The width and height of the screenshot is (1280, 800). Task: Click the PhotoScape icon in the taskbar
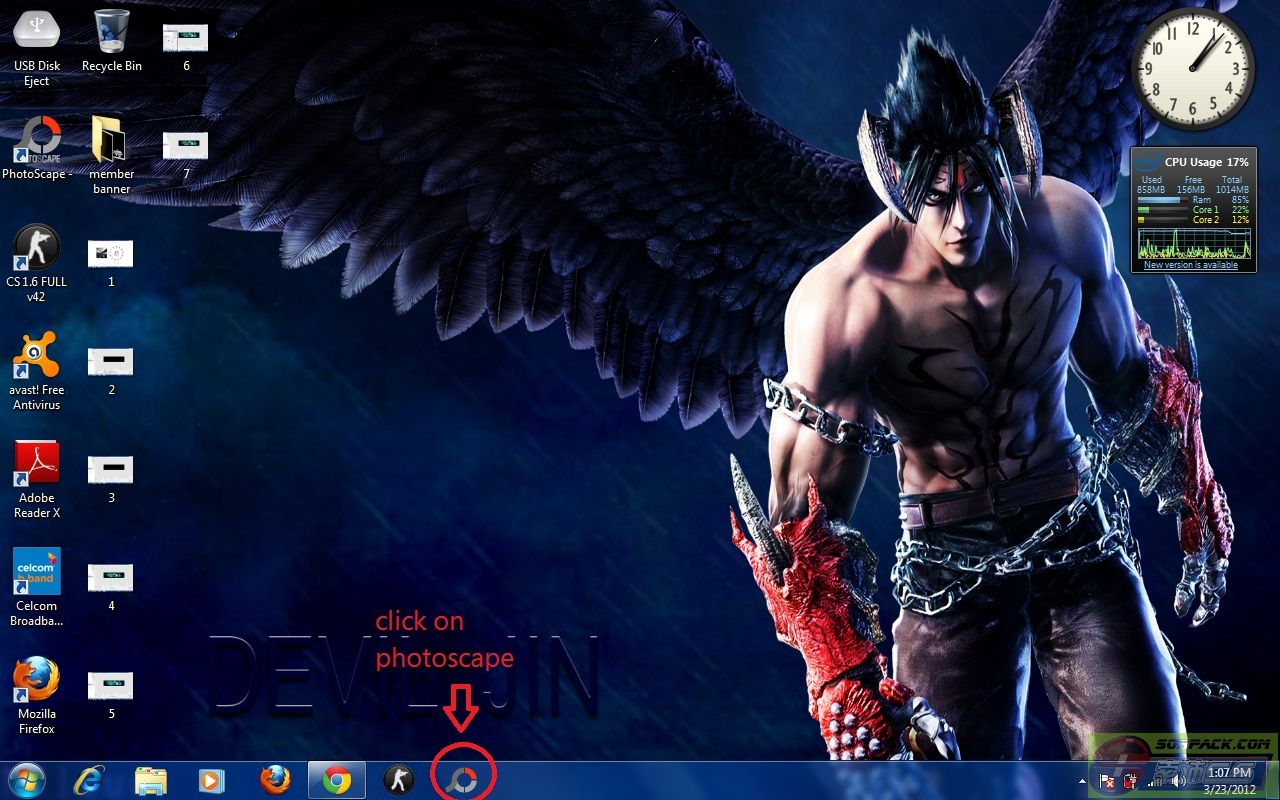[x=463, y=780]
